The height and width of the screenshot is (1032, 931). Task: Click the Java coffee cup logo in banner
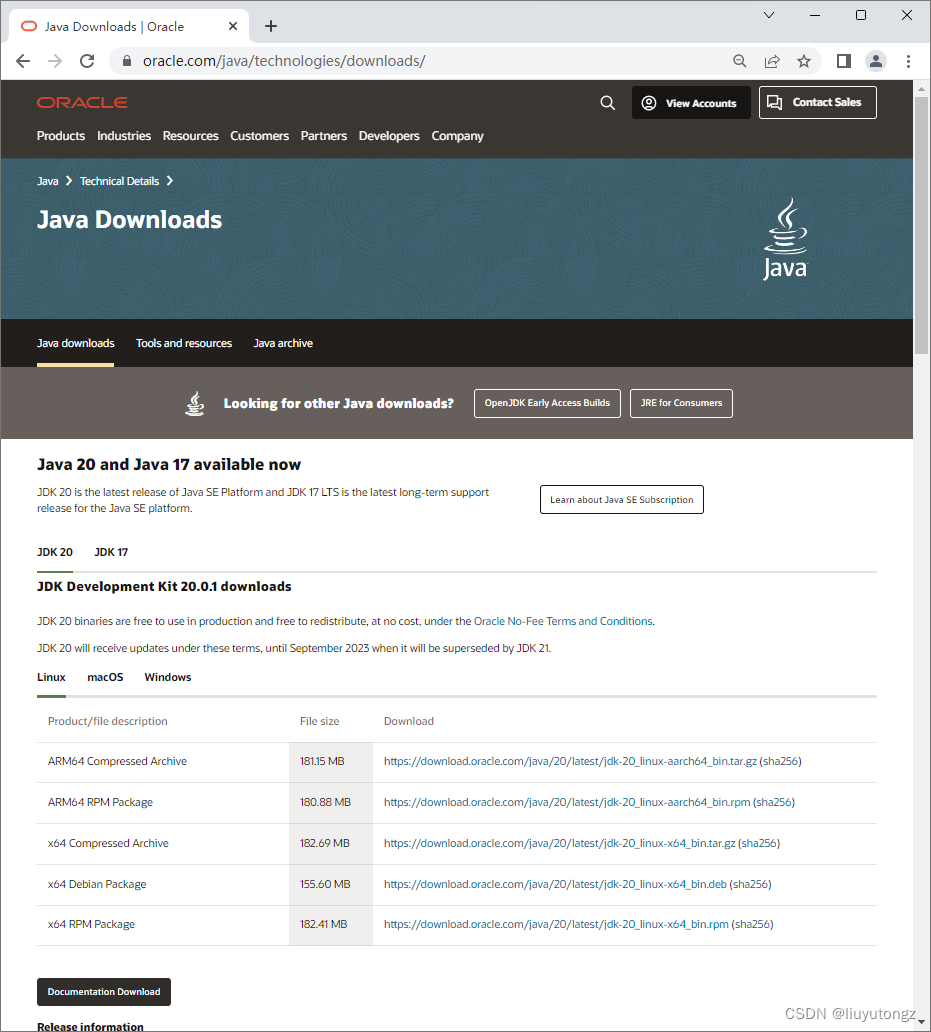(x=785, y=240)
